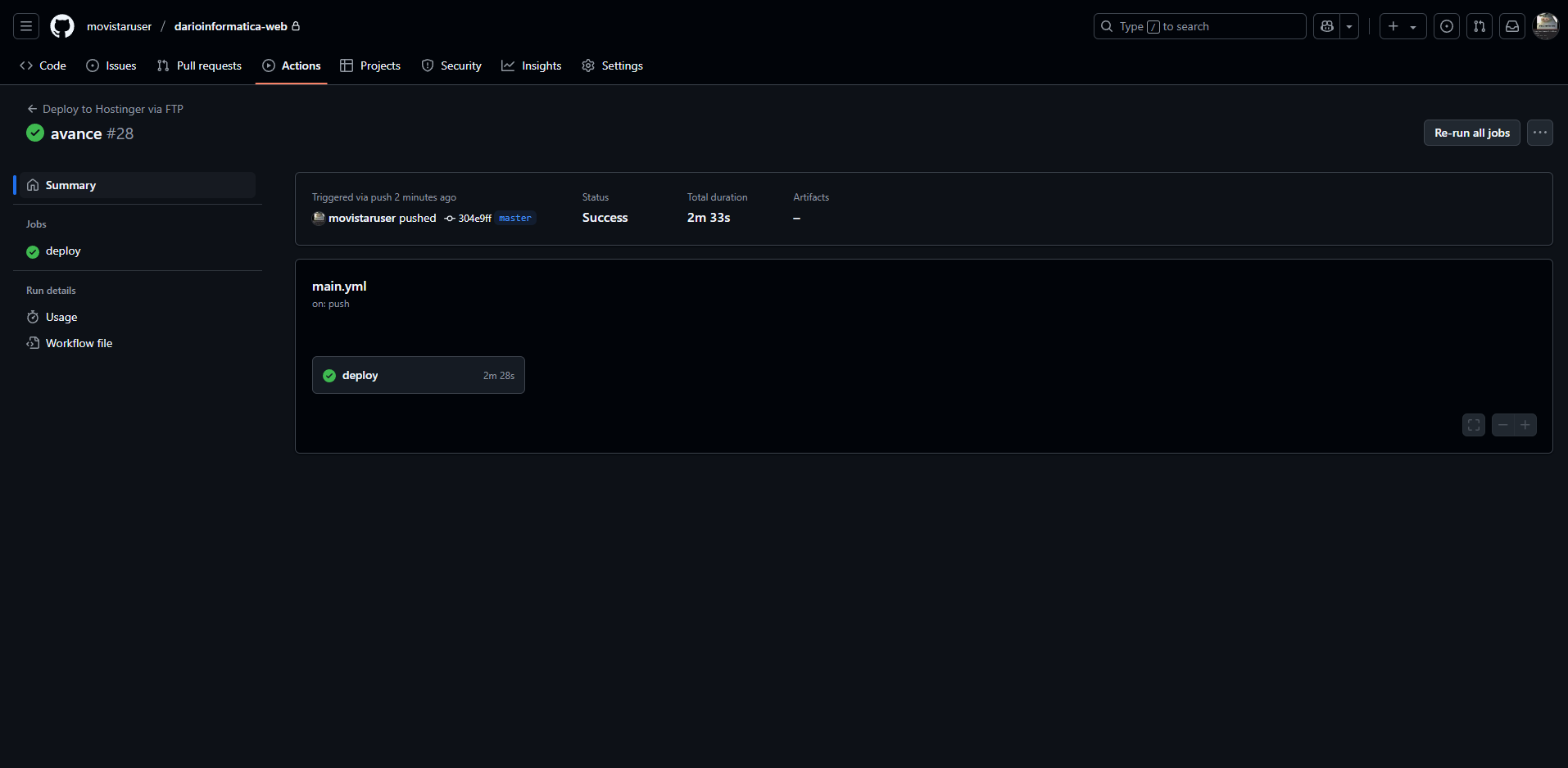Click Re-run all jobs button
The width and height of the screenshot is (1568, 768).
click(x=1471, y=133)
